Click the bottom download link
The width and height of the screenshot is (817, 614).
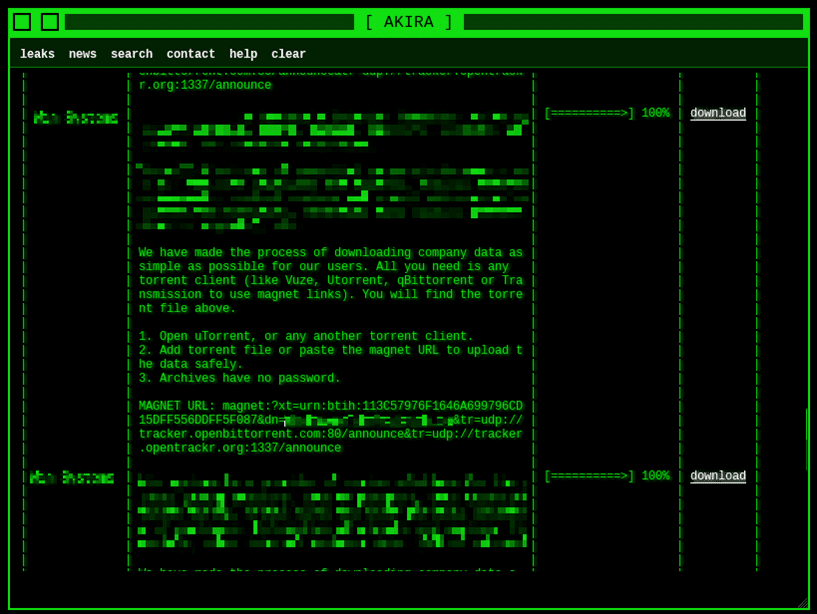(x=717, y=475)
